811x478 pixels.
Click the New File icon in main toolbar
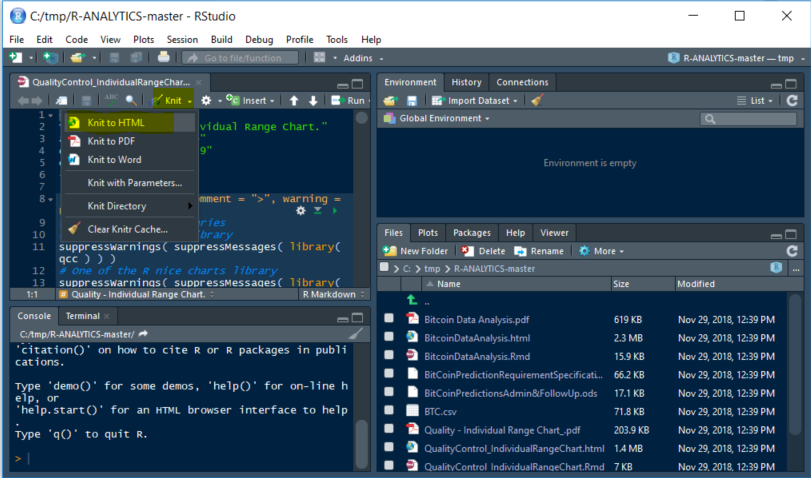(x=16, y=57)
